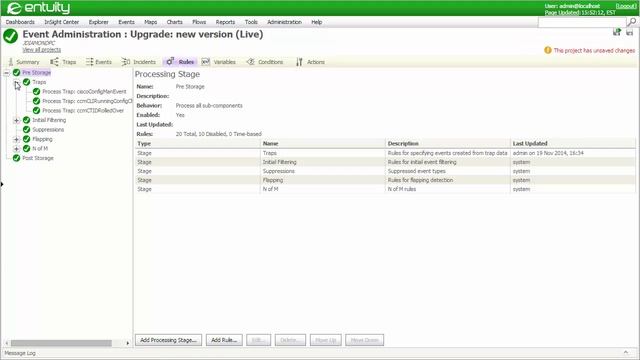Click the save project icon at top right

pos(630,32)
